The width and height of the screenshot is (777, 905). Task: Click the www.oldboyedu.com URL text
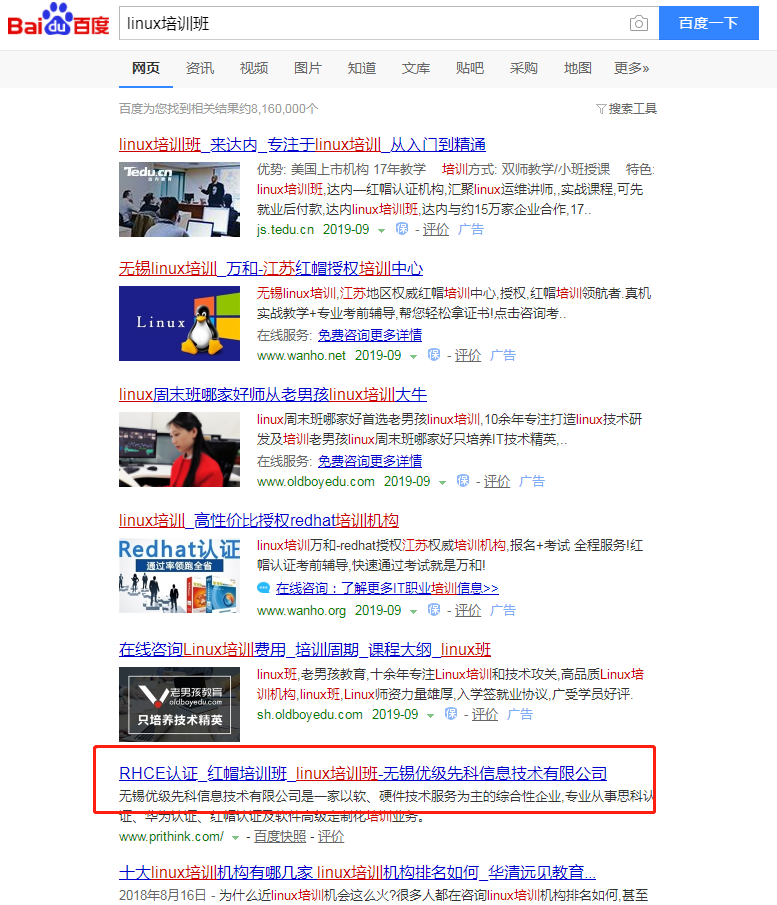coord(316,481)
